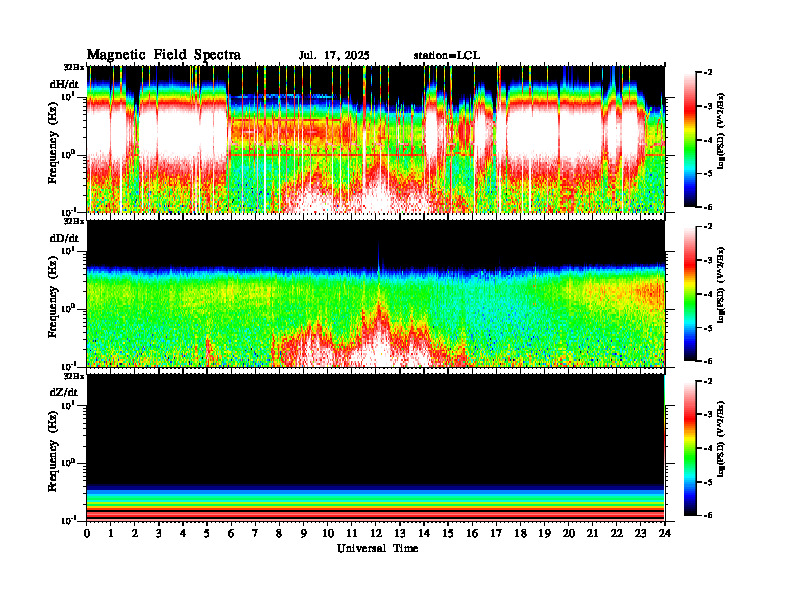792x612 pixels.
Task: Click the "6" hour tick label
Action: 231,533
